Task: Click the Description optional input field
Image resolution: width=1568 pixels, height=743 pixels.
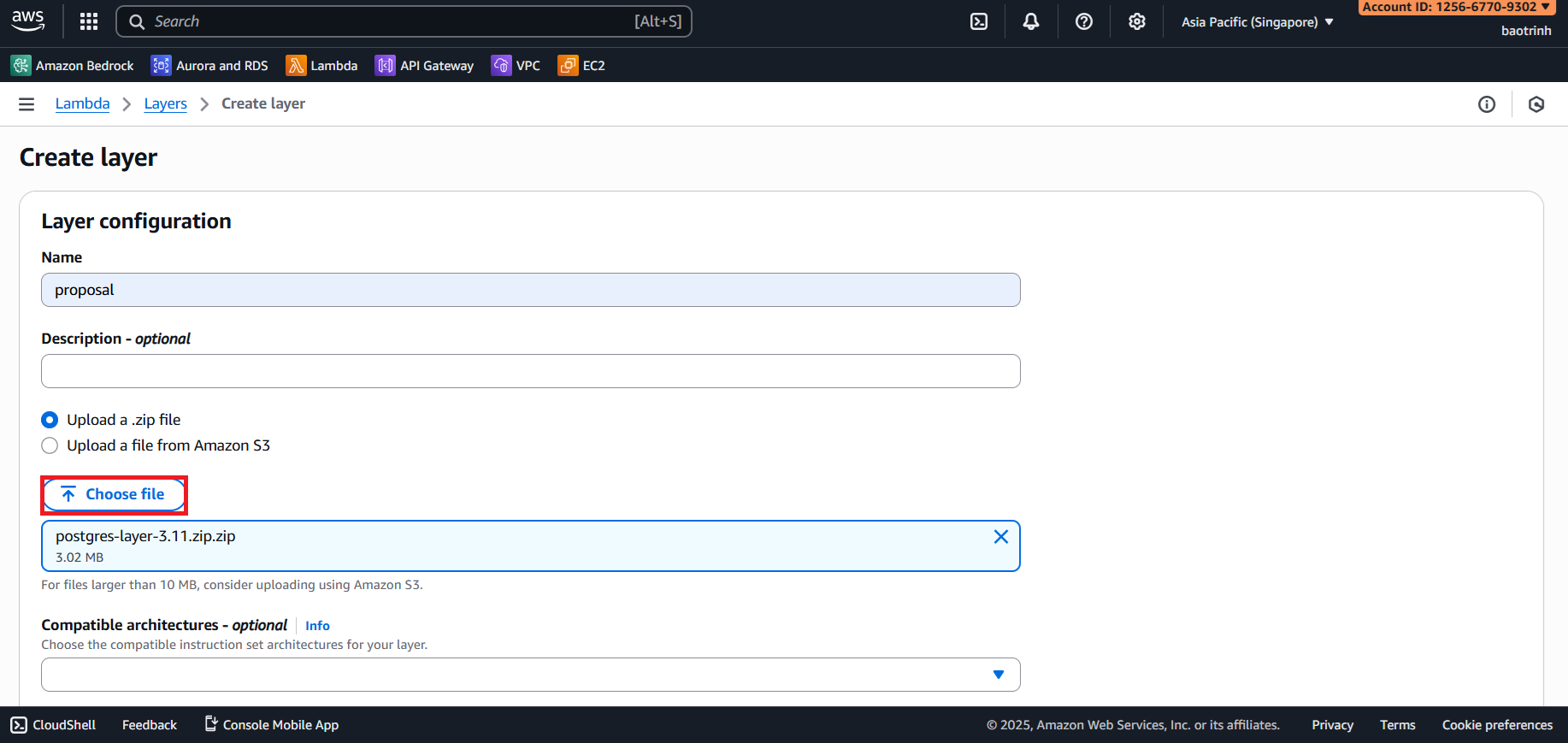Action: (x=531, y=371)
